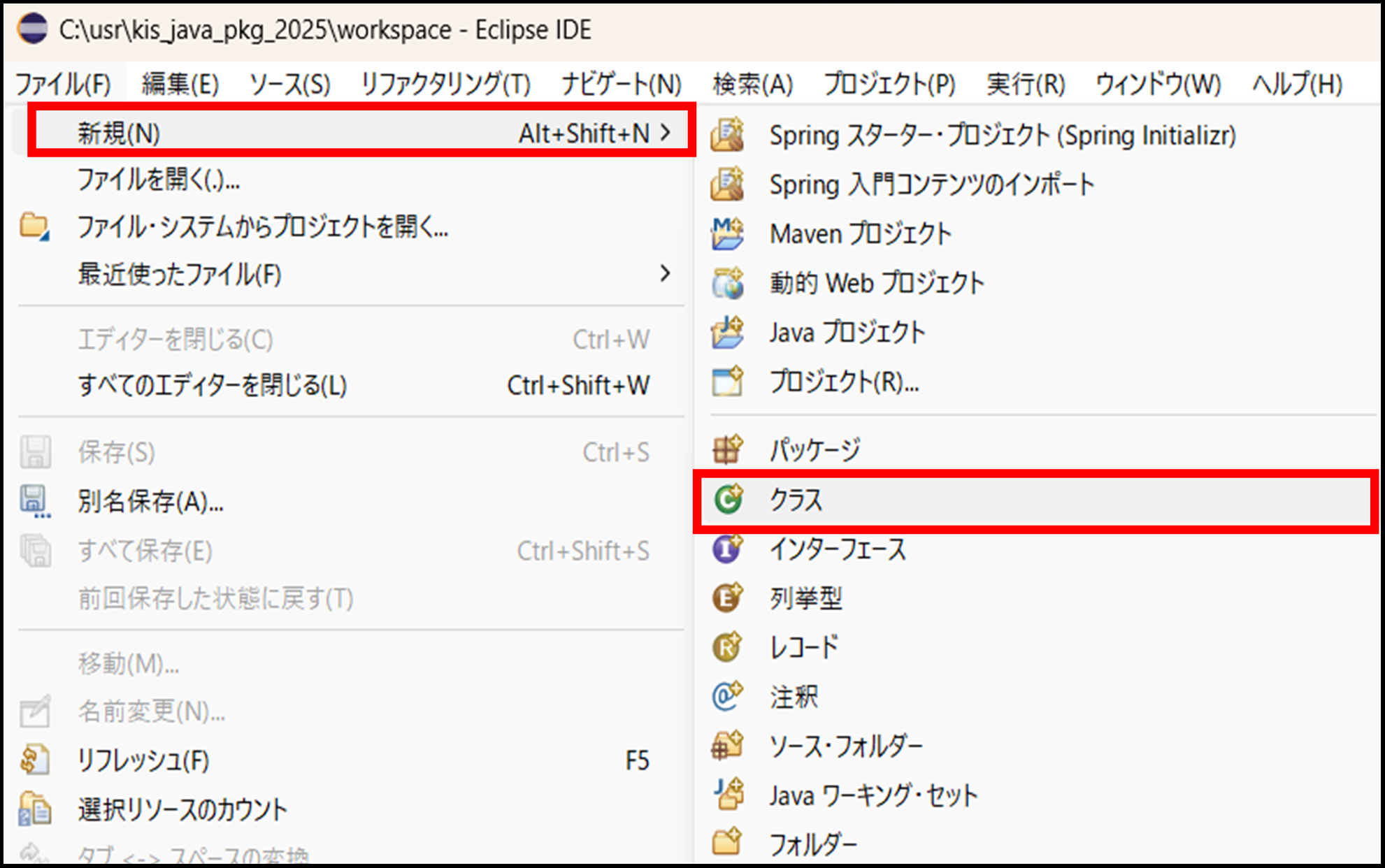Image resolution: width=1385 pixels, height=868 pixels.
Task: Select Java ワーキング・セット entry
Action: click(x=873, y=795)
